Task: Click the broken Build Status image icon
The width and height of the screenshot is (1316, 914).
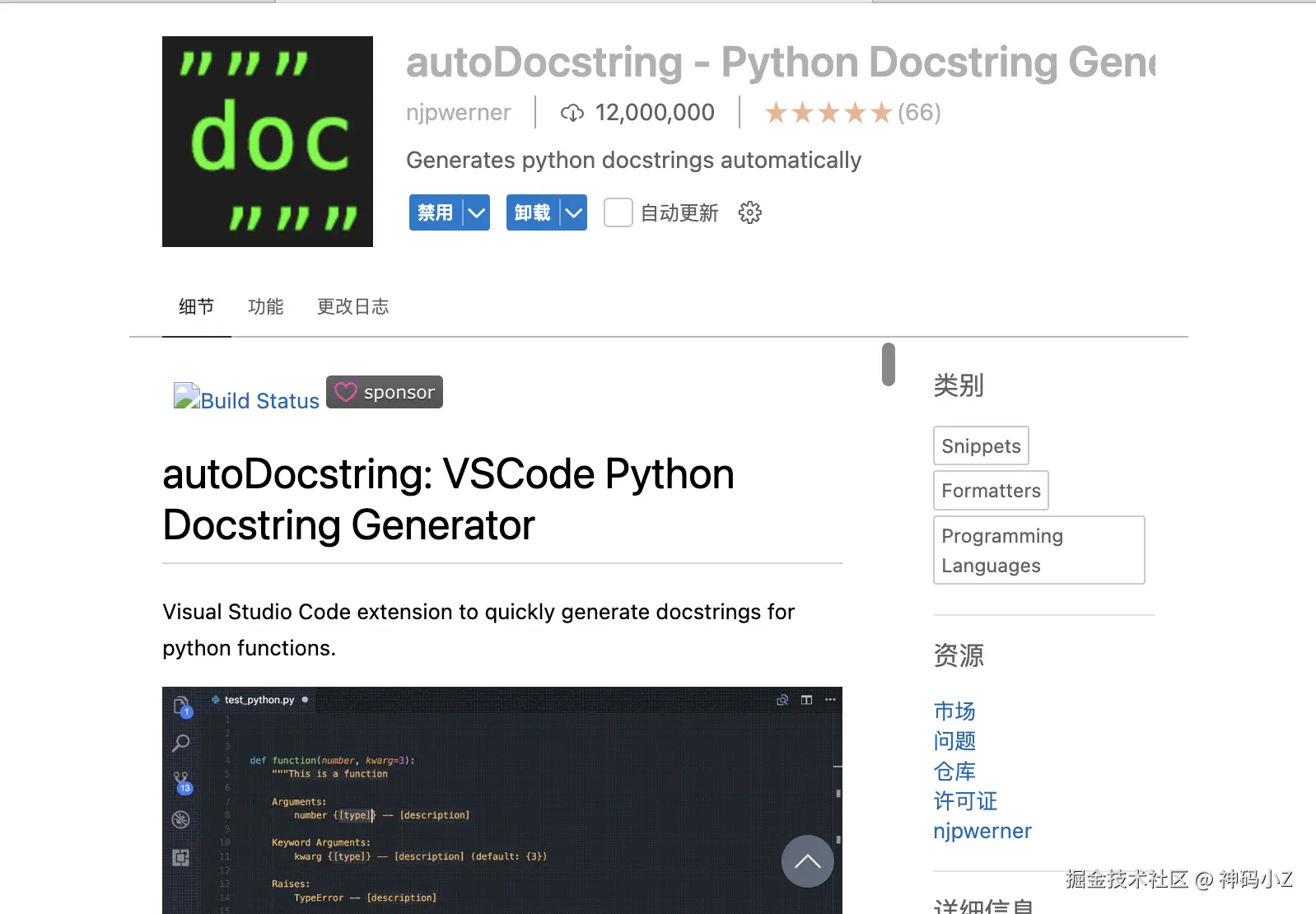Action: click(x=187, y=396)
